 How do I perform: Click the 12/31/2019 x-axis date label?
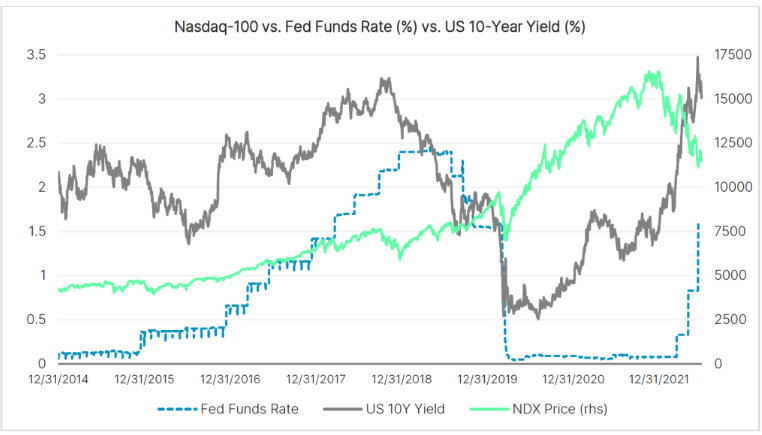pos(488,380)
